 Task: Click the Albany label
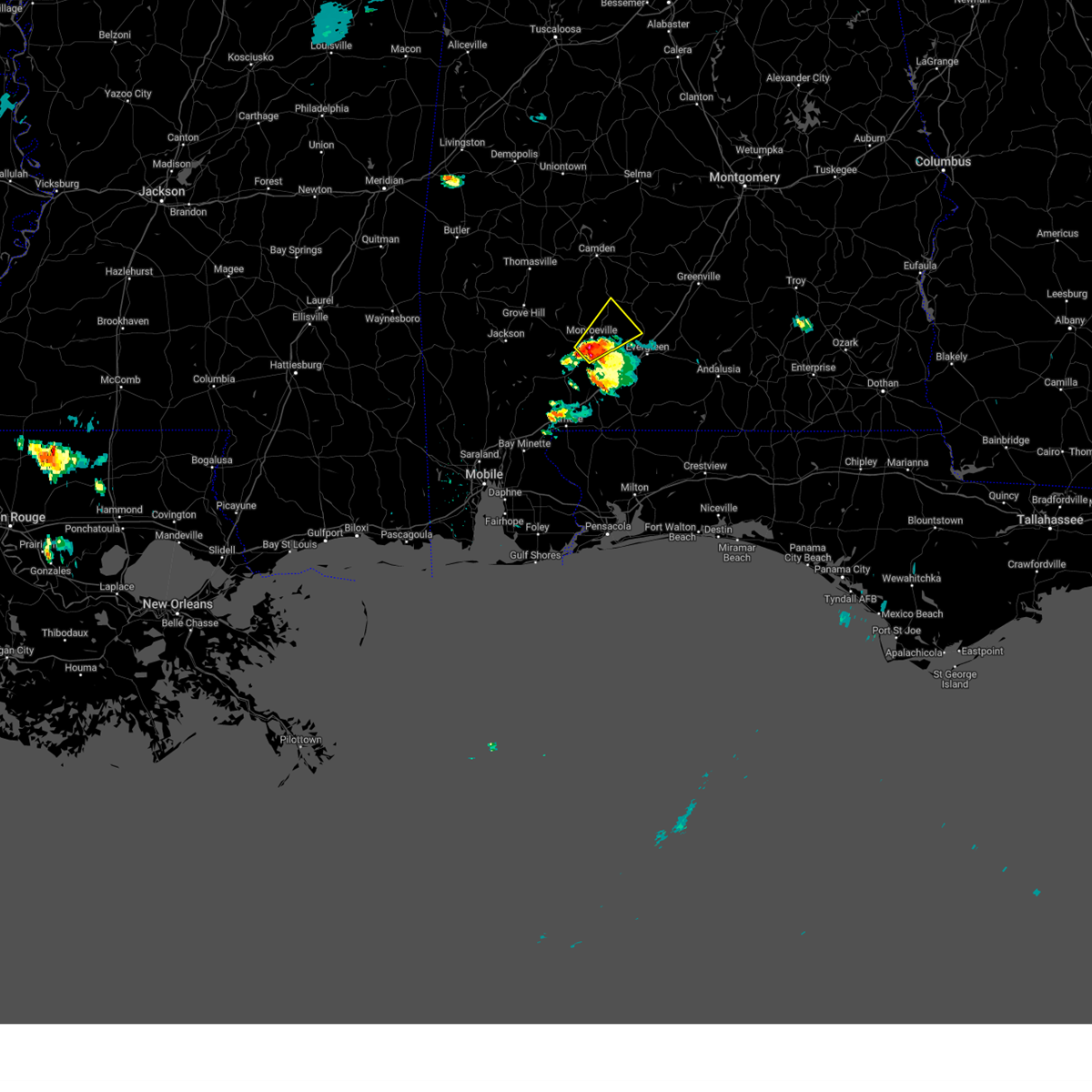(x=1070, y=320)
